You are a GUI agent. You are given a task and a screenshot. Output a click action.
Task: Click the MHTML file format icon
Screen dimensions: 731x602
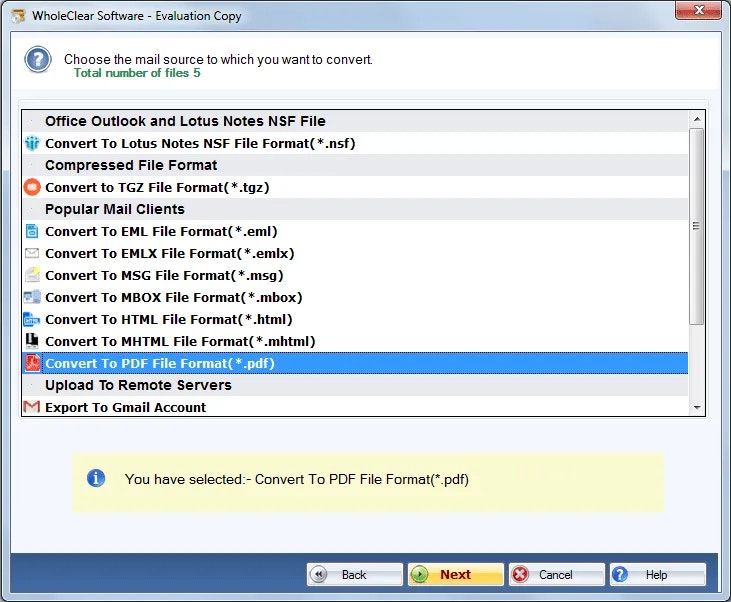coord(32,341)
